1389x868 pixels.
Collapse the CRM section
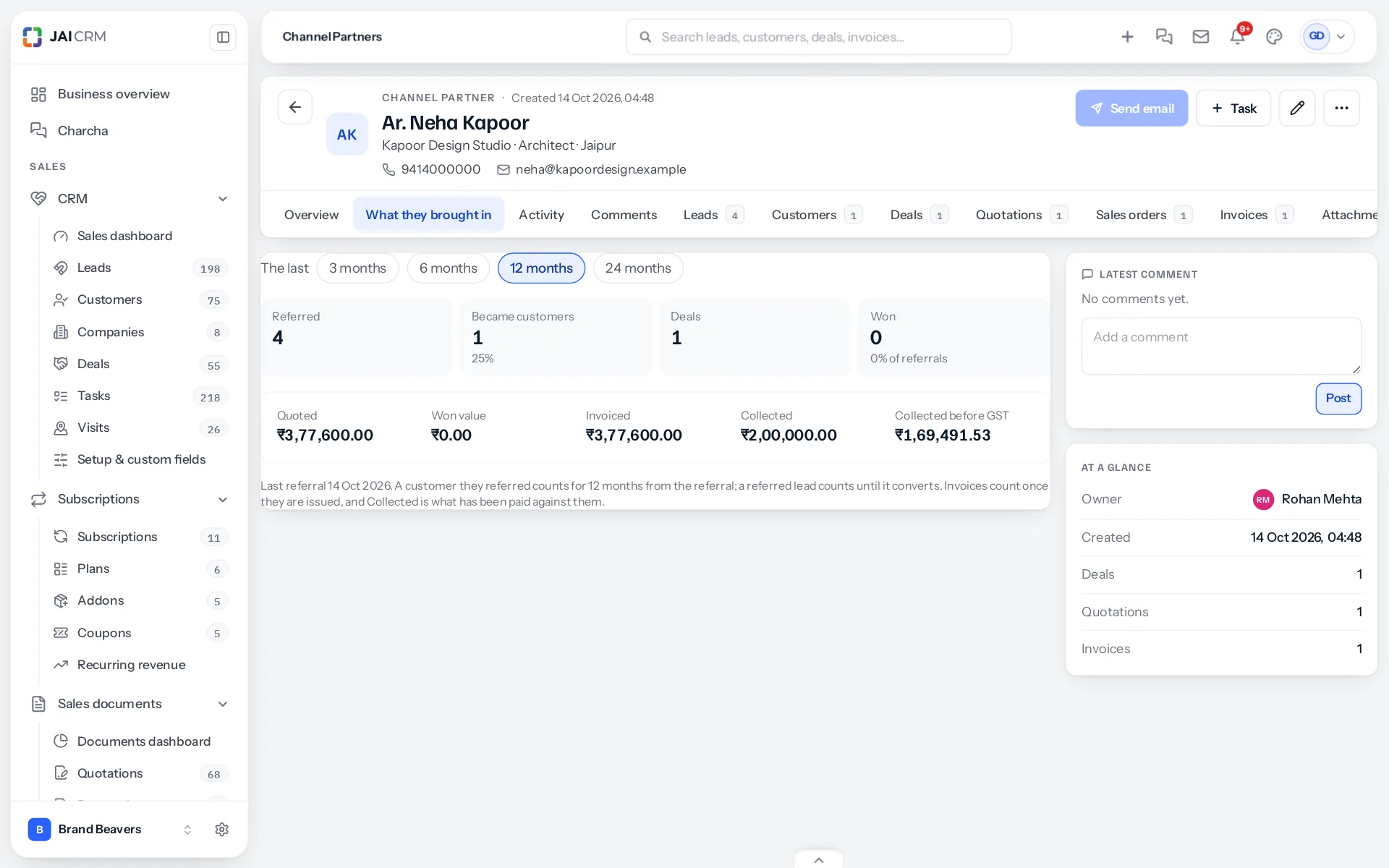[223, 199]
